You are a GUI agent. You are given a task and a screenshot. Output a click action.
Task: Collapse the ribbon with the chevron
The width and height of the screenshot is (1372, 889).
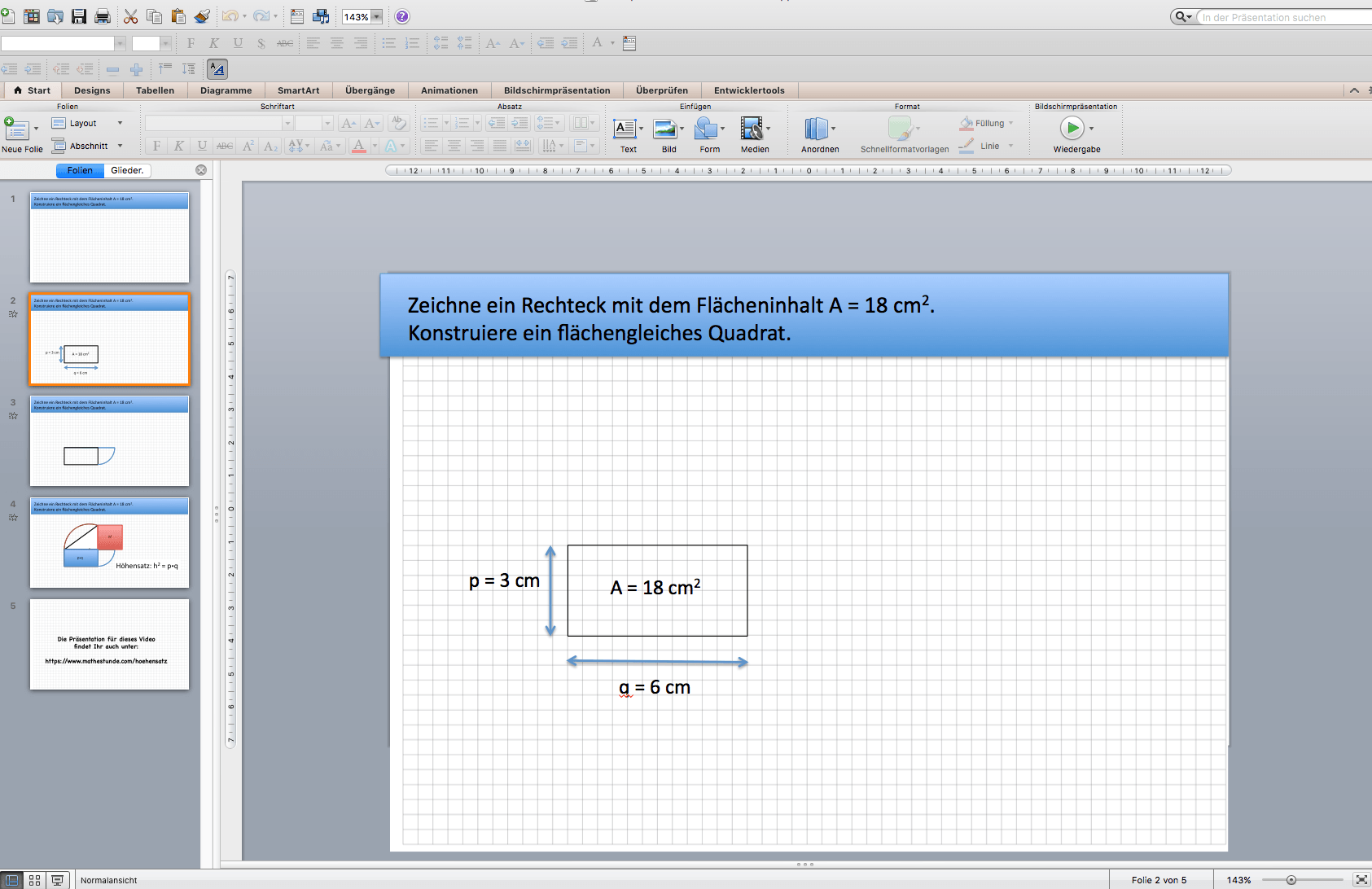coord(1354,90)
